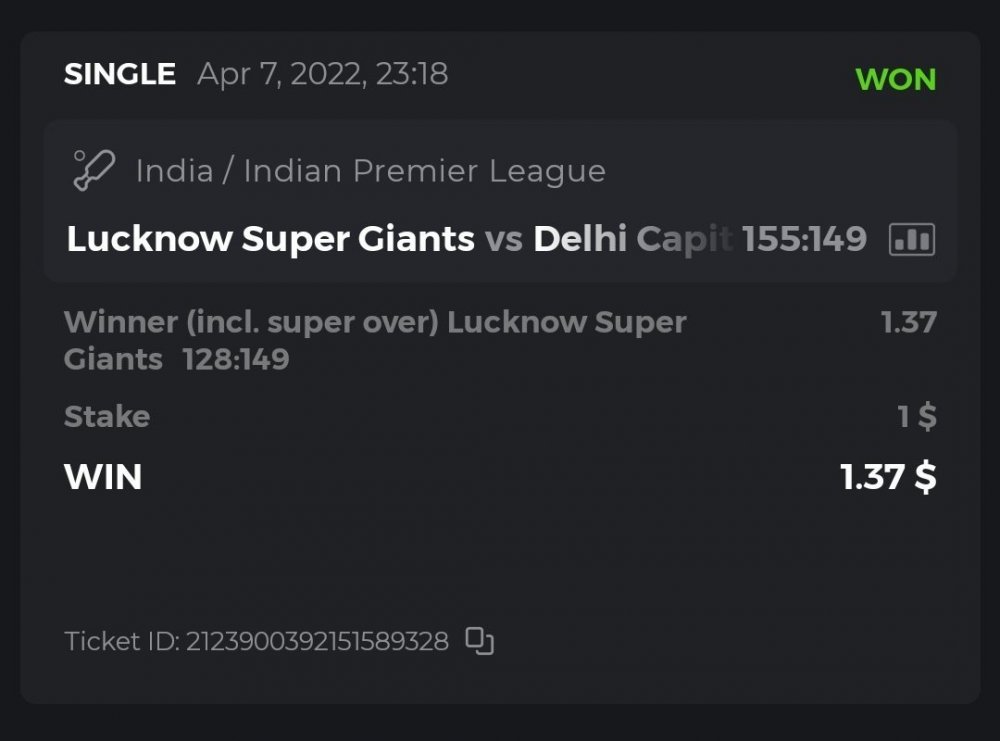Screen dimensions: 1000x741
Task: Open Lucknow Super Giants team name
Action: [270, 240]
